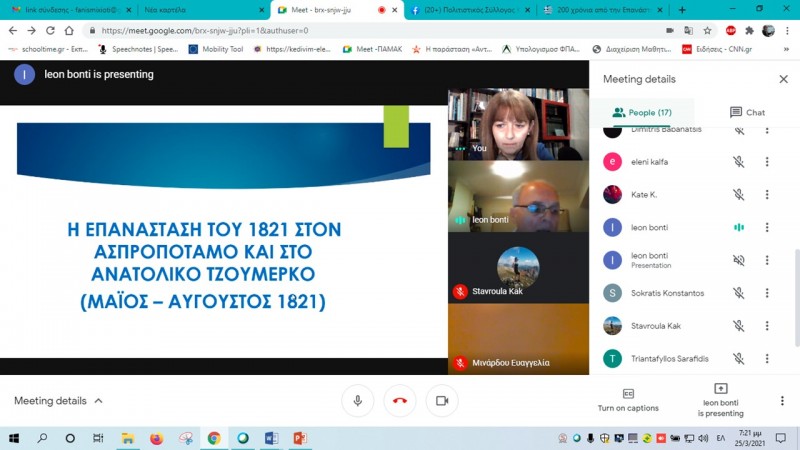Turn on captions
800x450 pixels.
click(x=628, y=399)
